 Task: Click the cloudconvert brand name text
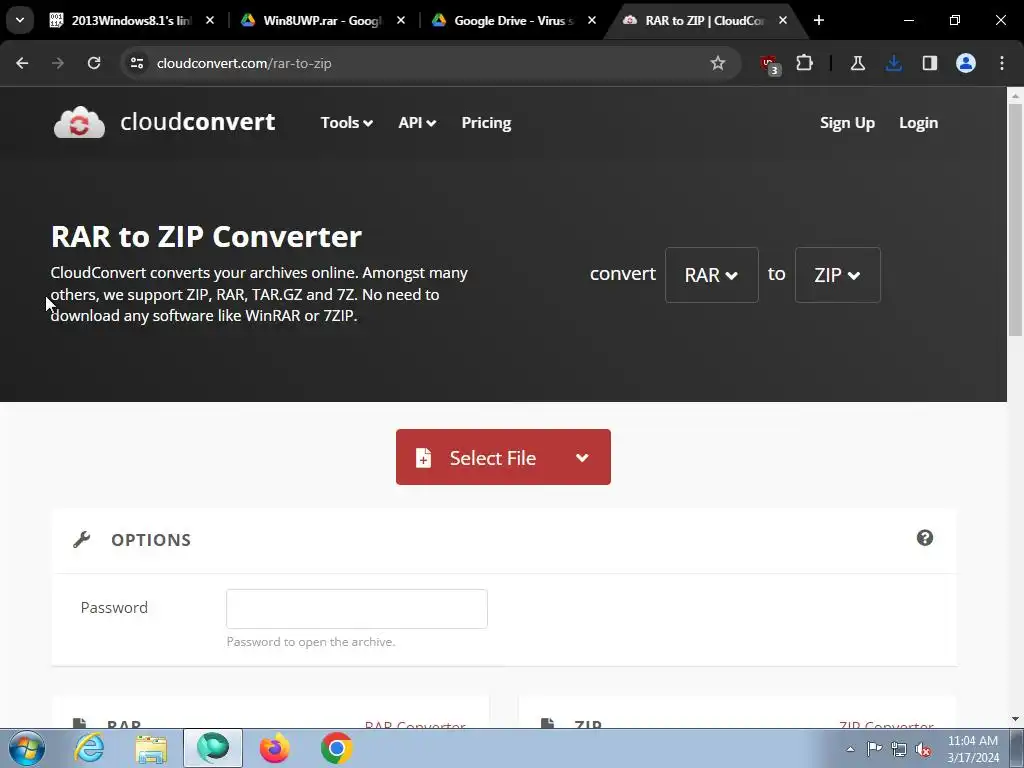pyautogui.click(x=198, y=122)
